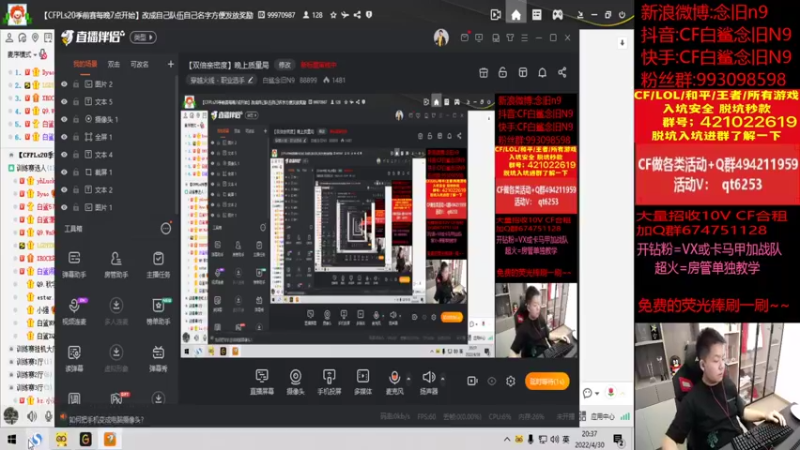Hide the 图片 2 layer
The width and height of the screenshot is (800, 450).
[x=64, y=84]
